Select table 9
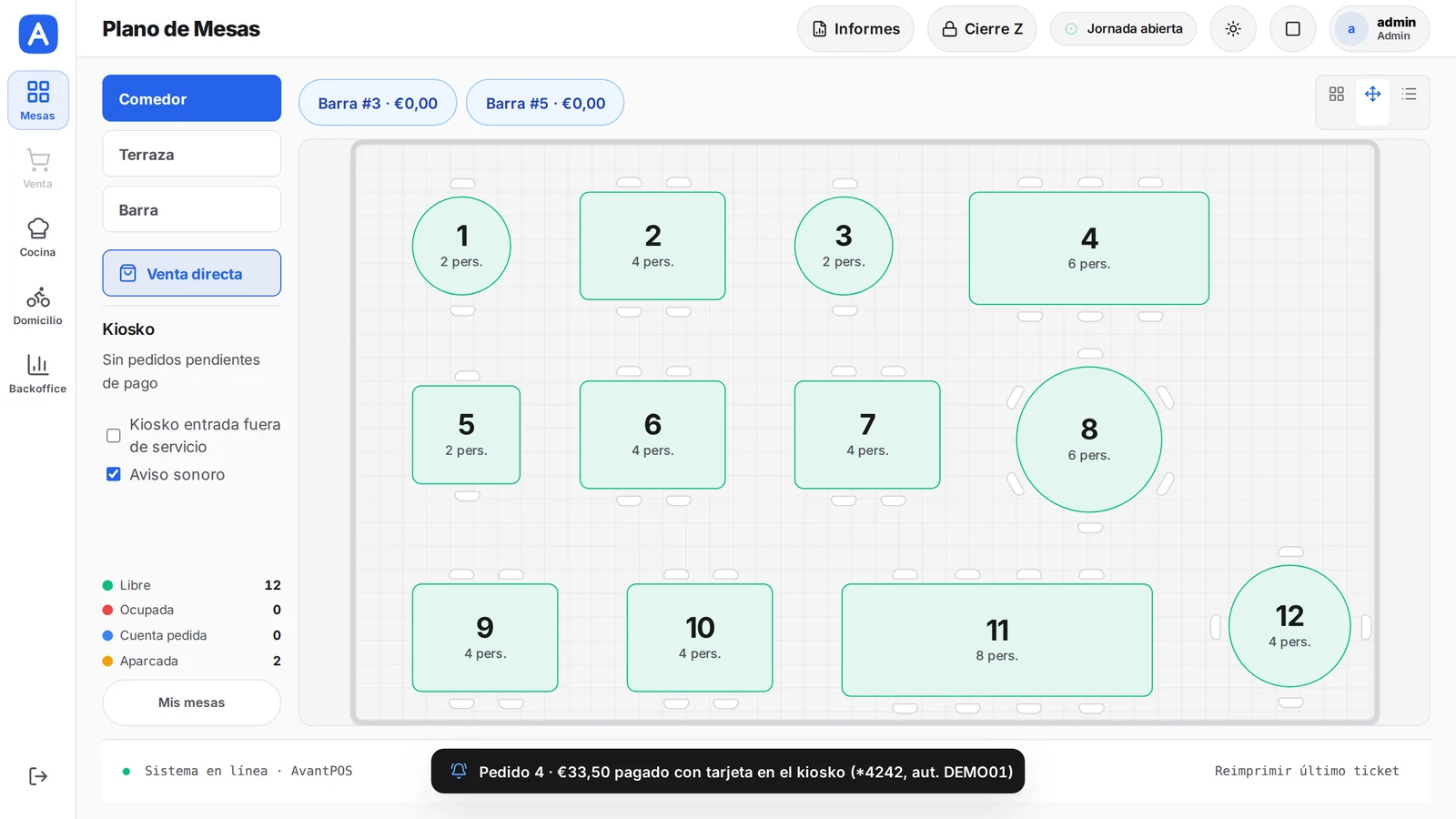 point(485,638)
